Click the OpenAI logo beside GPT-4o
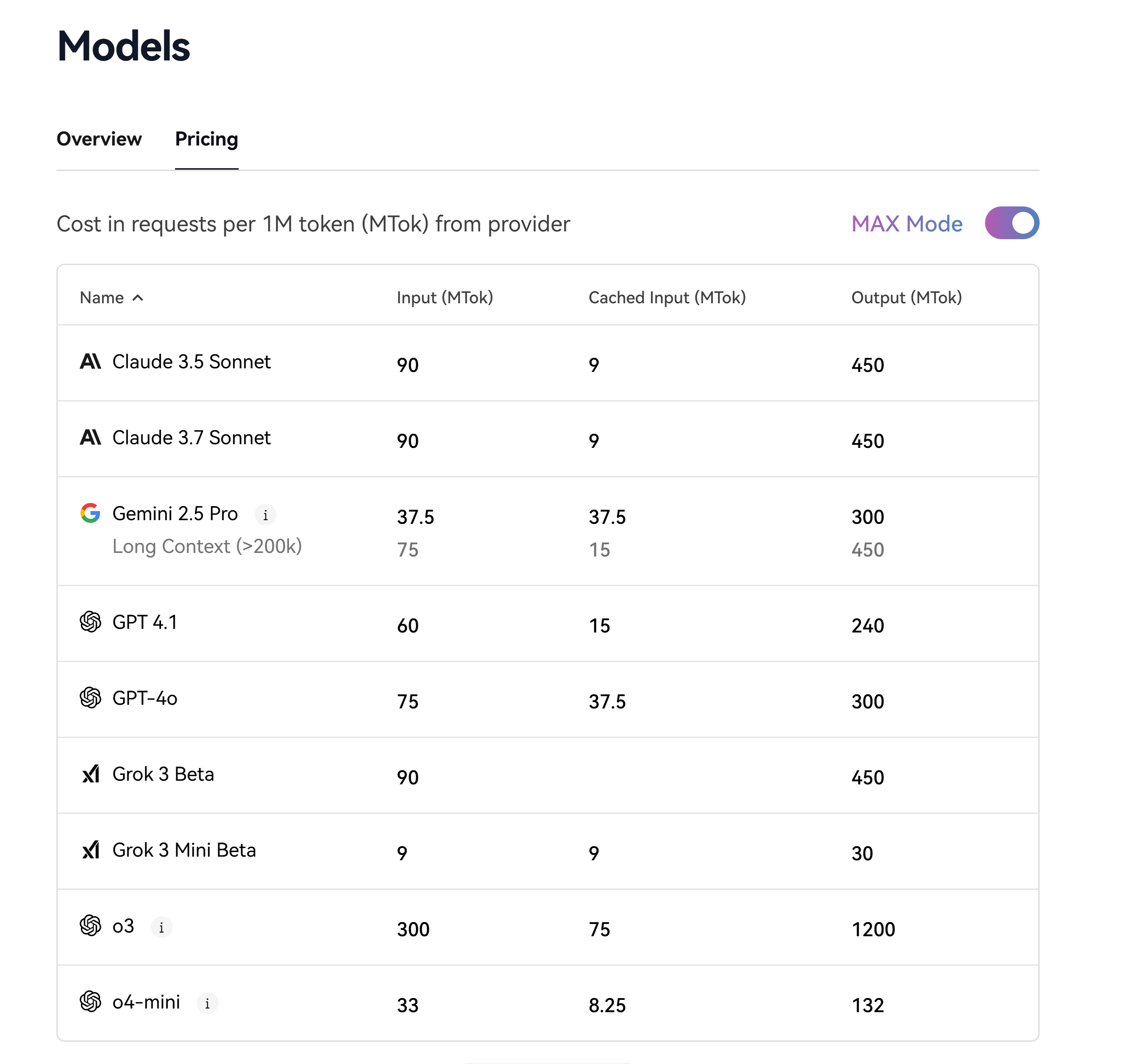 click(x=90, y=698)
